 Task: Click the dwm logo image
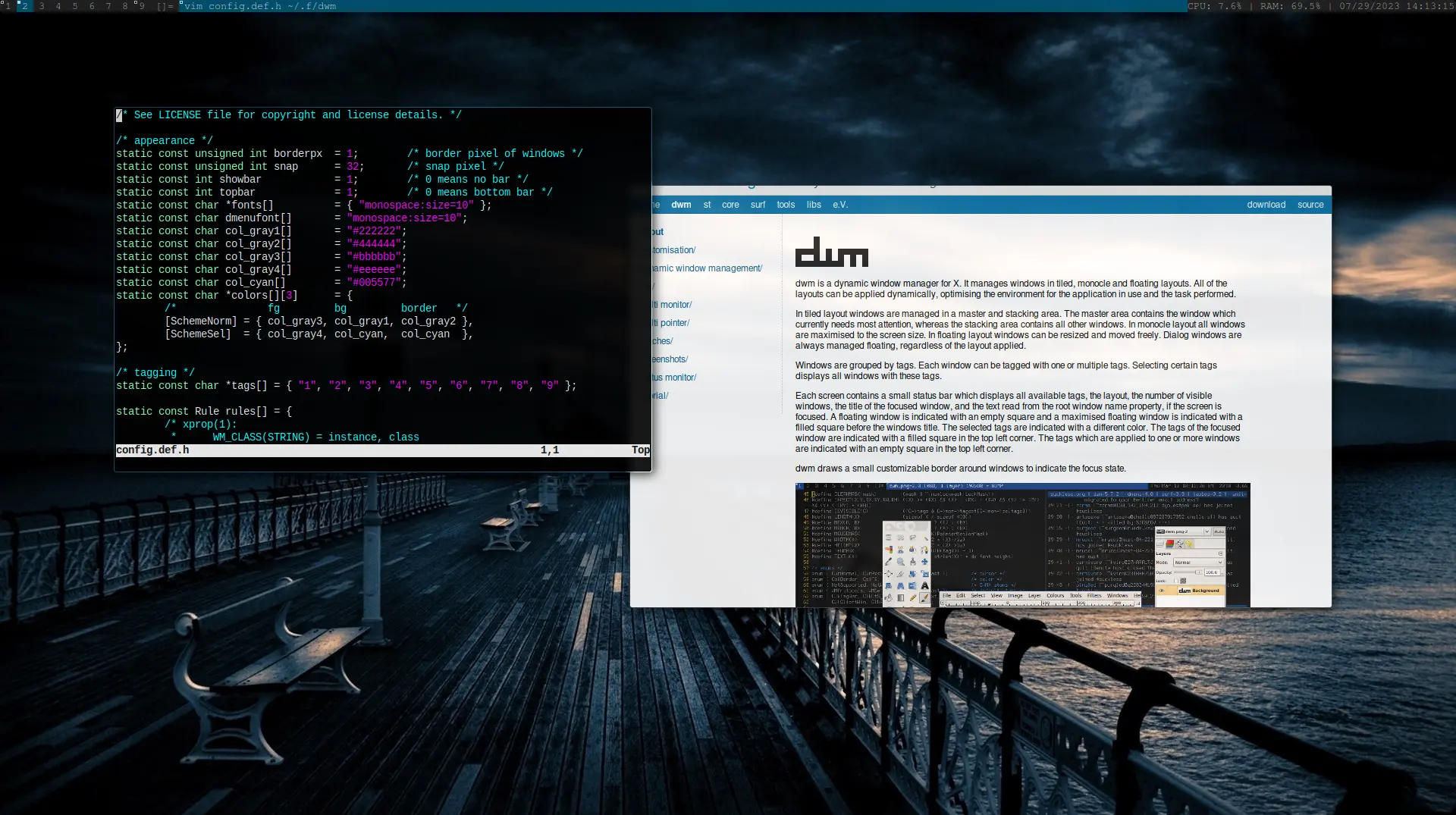pyautogui.click(x=831, y=252)
